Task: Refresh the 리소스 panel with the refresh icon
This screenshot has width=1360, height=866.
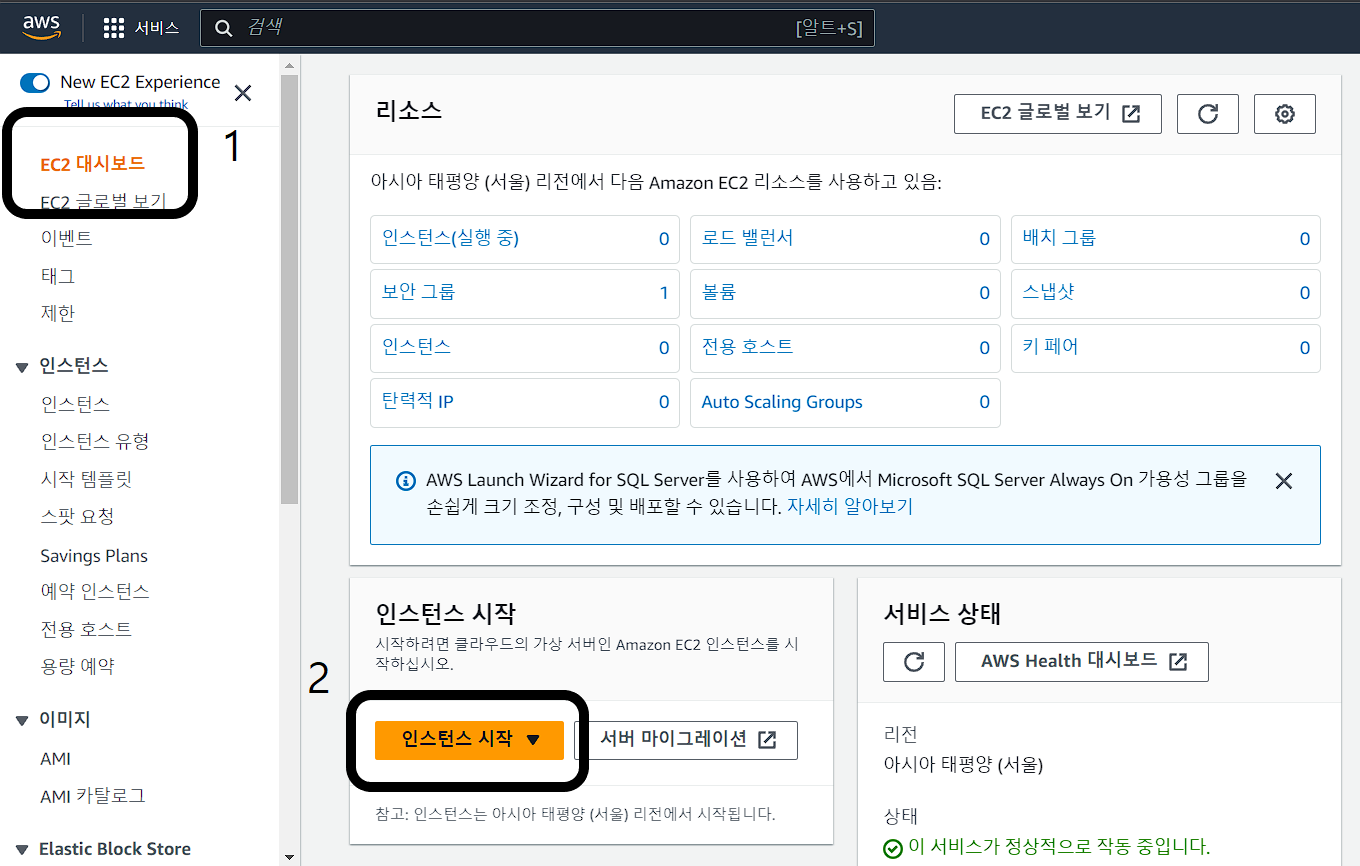Action: click(x=1207, y=113)
